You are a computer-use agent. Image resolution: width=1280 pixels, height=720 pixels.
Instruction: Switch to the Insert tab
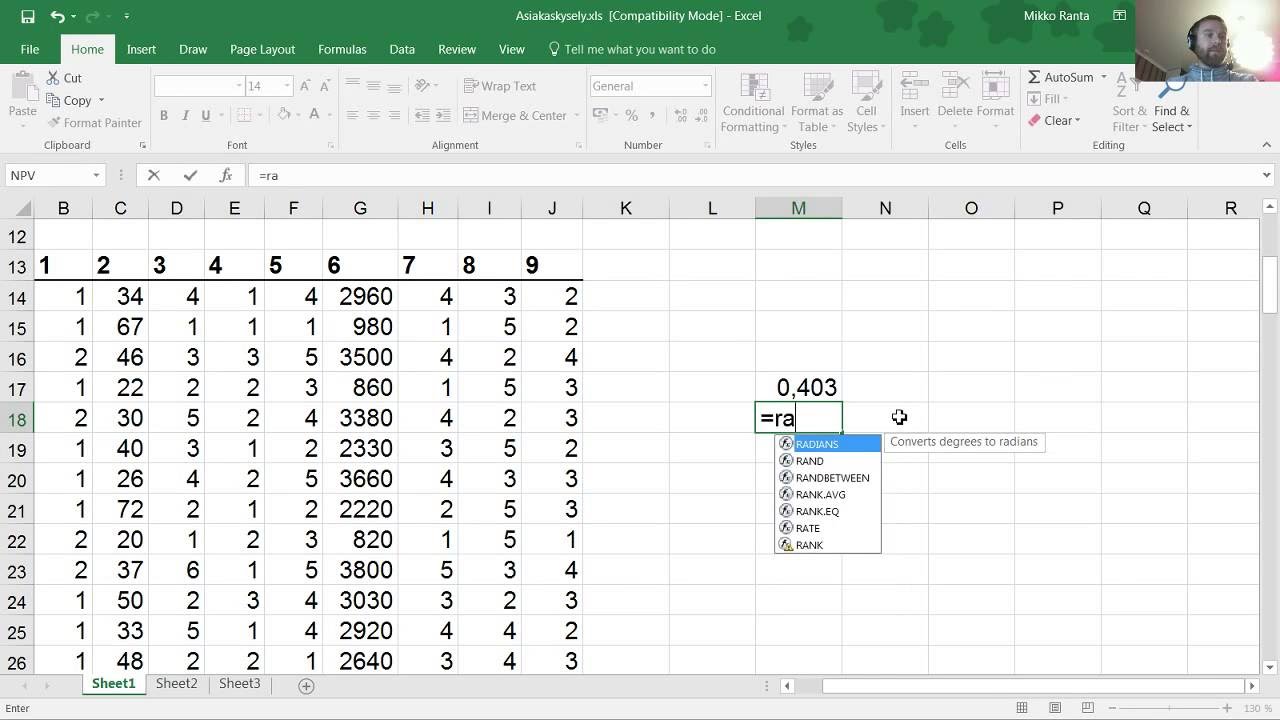pos(141,49)
